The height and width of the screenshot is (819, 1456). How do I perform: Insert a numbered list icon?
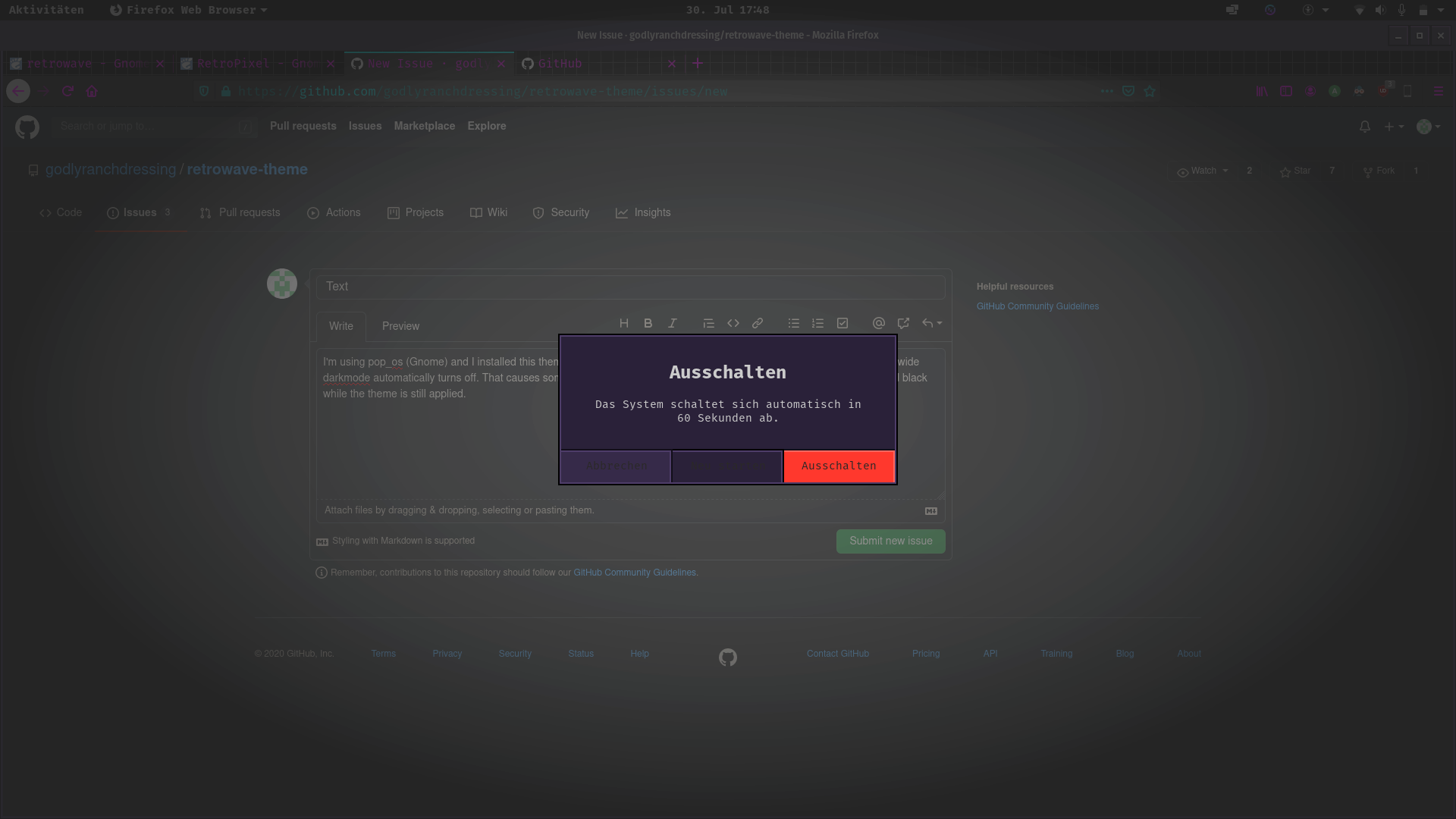pyautogui.click(x=818, y=324)
